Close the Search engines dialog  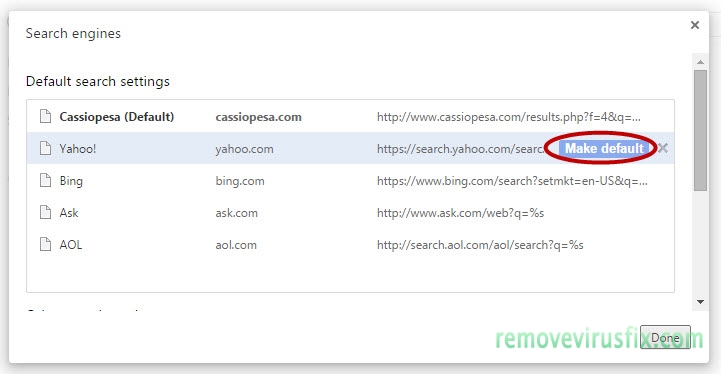695,25
